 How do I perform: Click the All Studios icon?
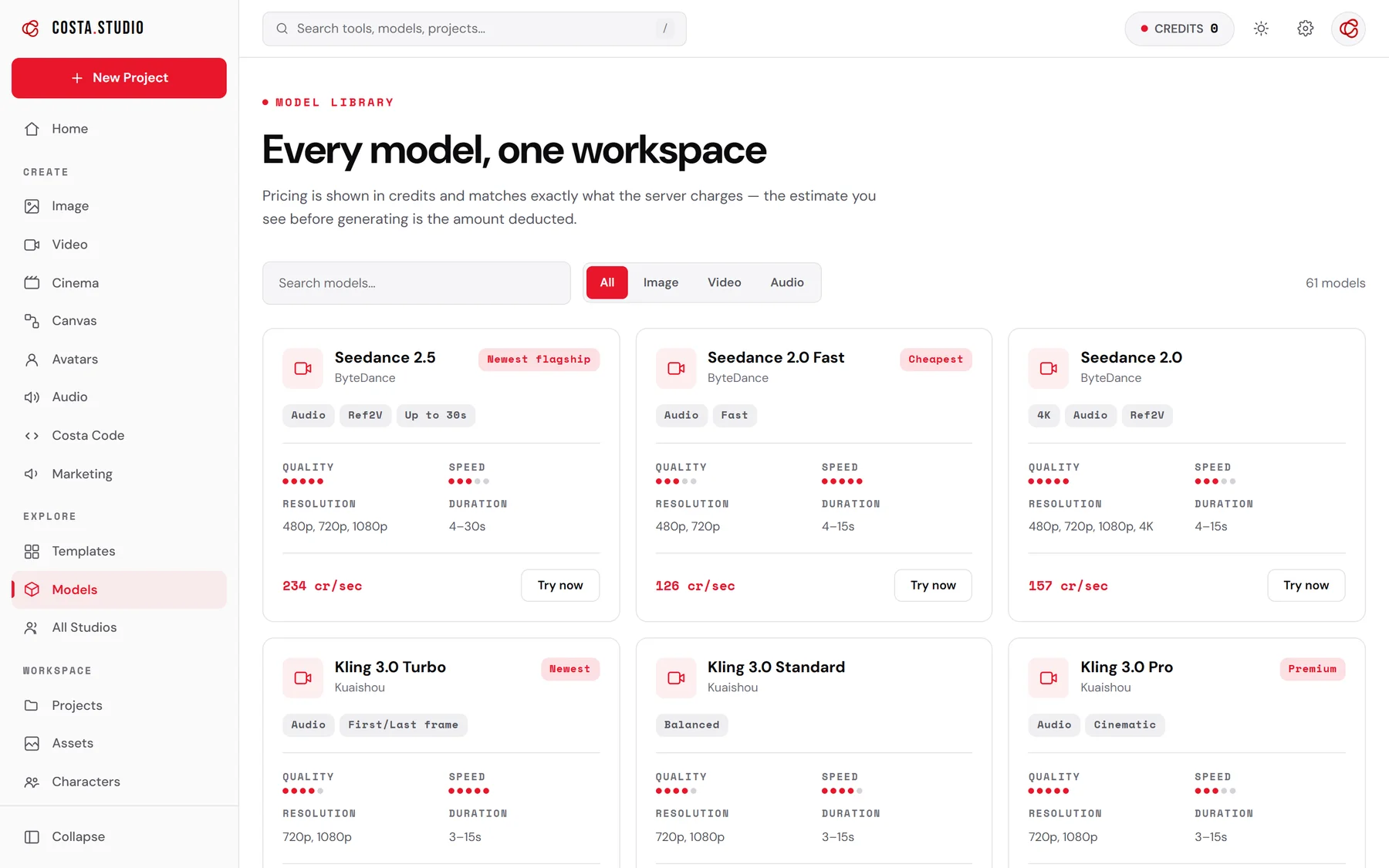point(32,628)
